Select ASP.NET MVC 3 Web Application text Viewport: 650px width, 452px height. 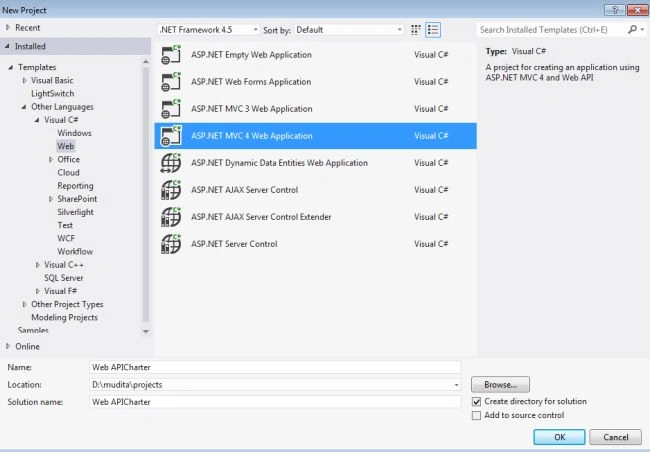coord(252,109)
